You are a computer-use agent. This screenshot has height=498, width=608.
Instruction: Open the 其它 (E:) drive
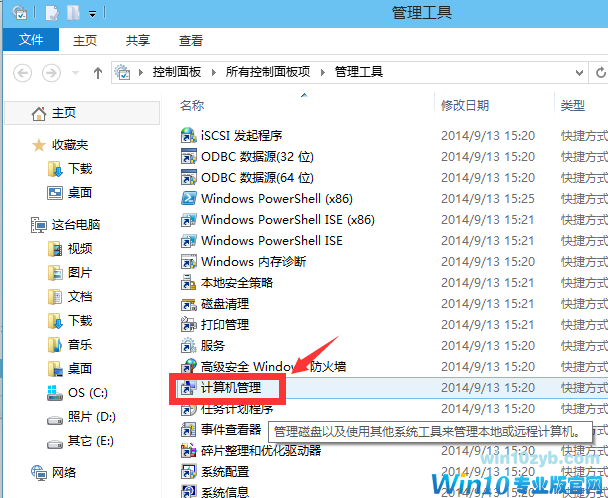[91, 441]
